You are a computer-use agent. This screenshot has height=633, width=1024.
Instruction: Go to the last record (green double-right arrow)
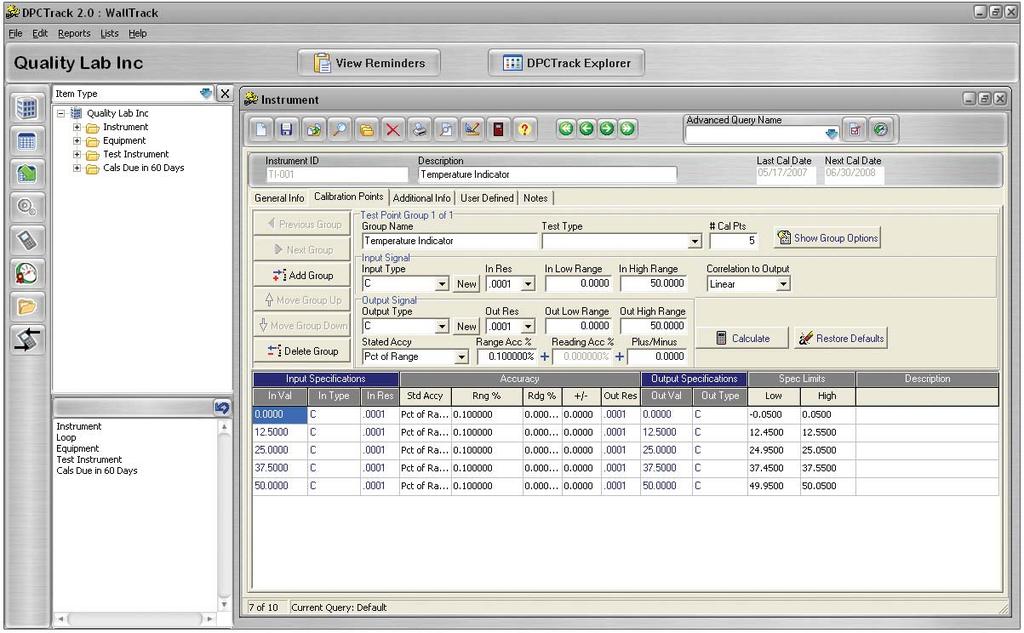click(627, 129)
